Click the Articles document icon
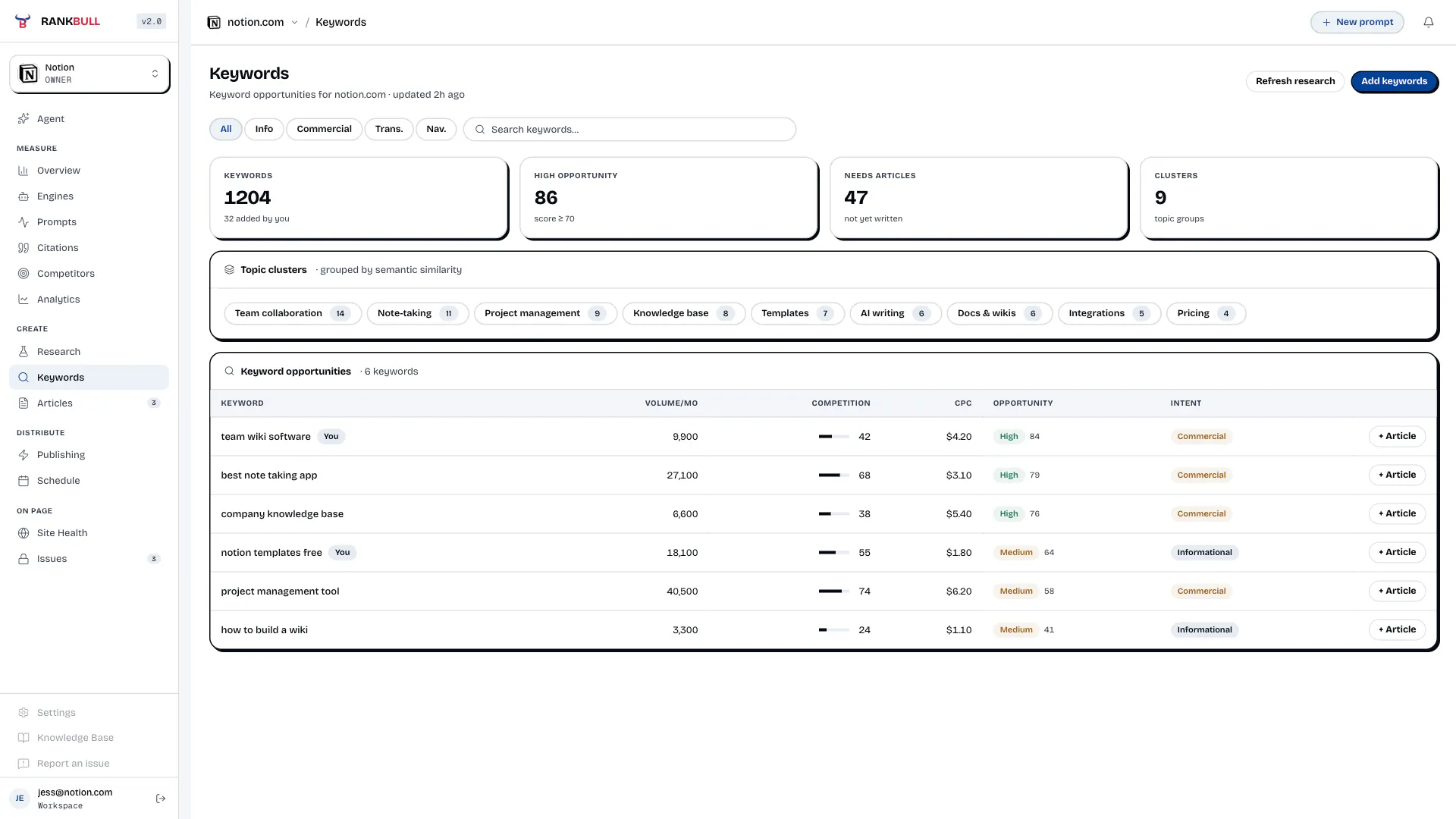This screenshot has width=1456, height=819. click(x=24, y=403)
